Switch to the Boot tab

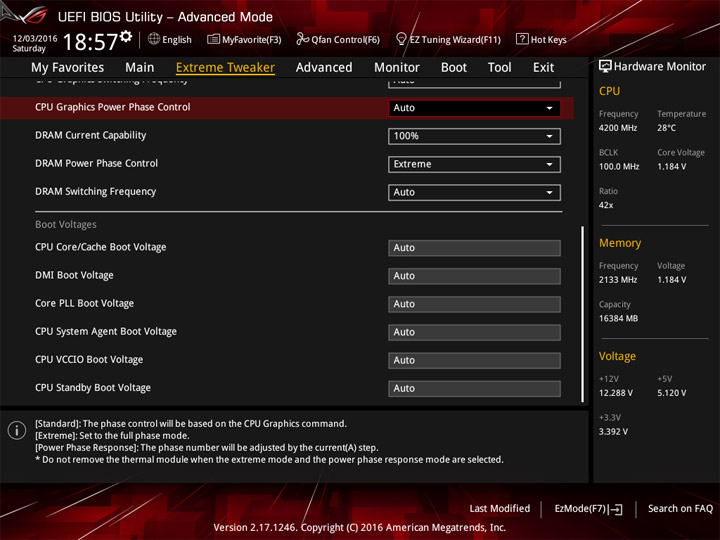(454, 68)
